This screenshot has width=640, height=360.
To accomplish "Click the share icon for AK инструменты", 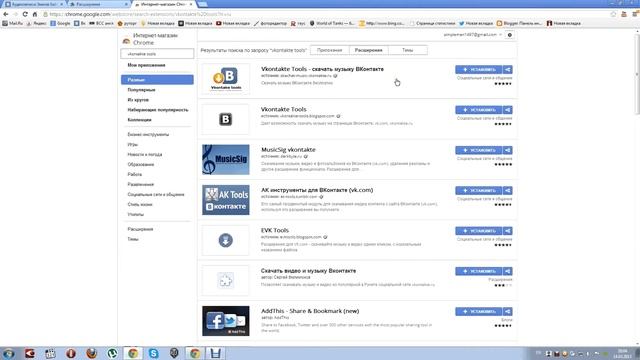I will coord(507,191).
